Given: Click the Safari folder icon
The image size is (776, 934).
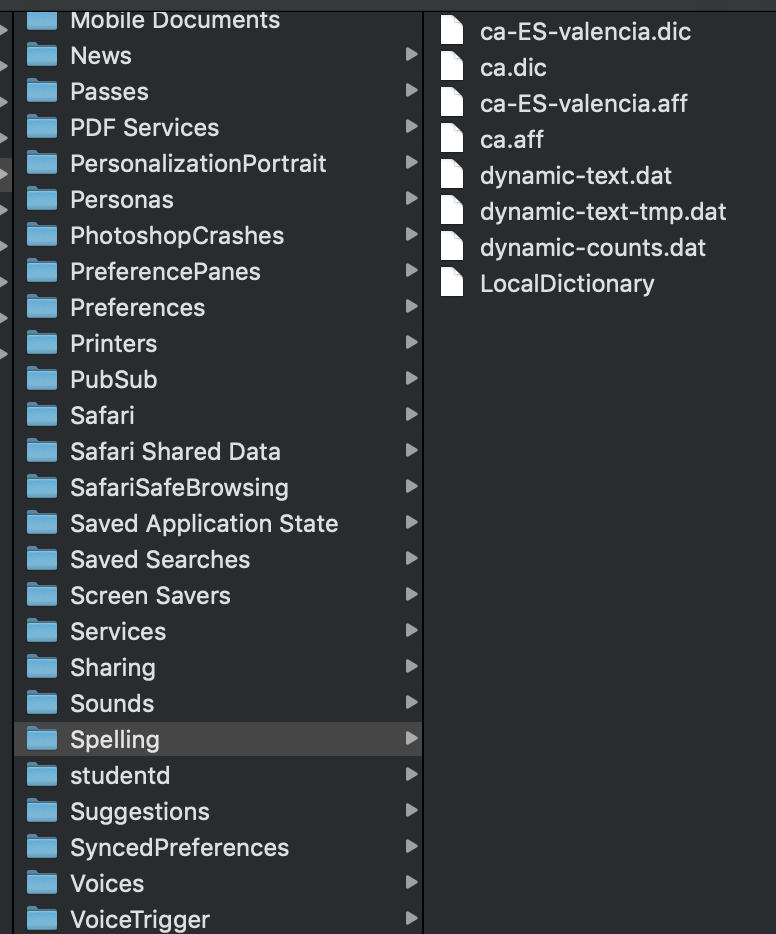Looking at the screenshot, I should click(x=42, y=415).
